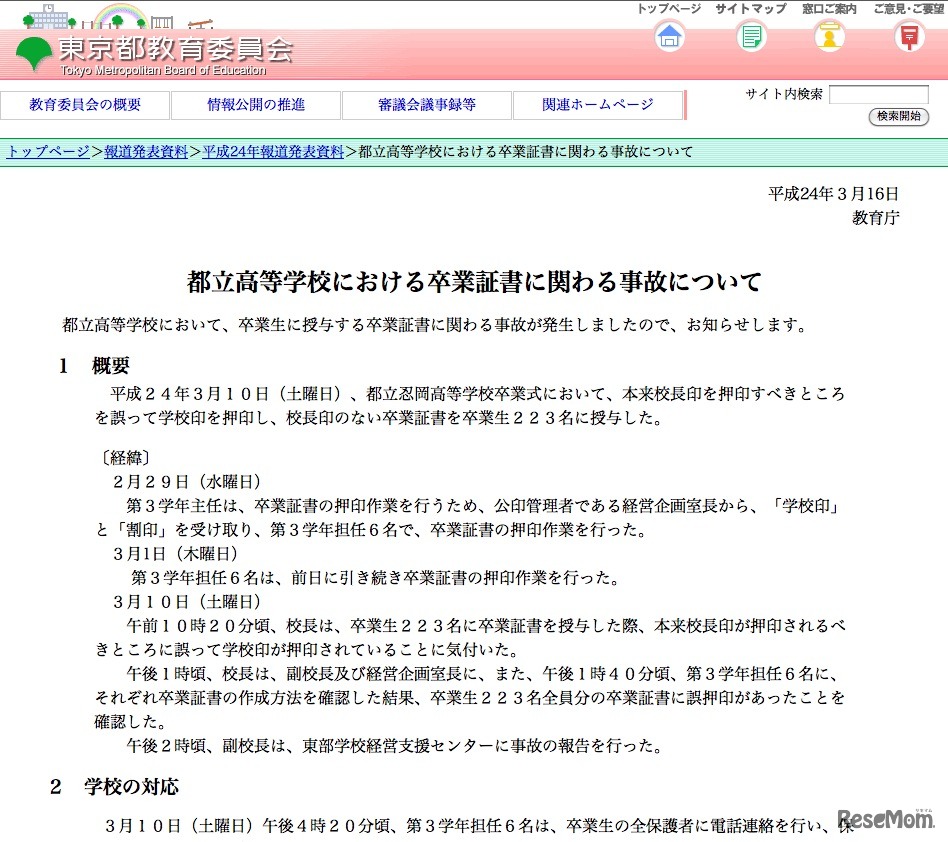Click inside the サイト内検索 search box
Image resolution: width=948 pixels, height=842 pixels.
click(x=880, y=93)
